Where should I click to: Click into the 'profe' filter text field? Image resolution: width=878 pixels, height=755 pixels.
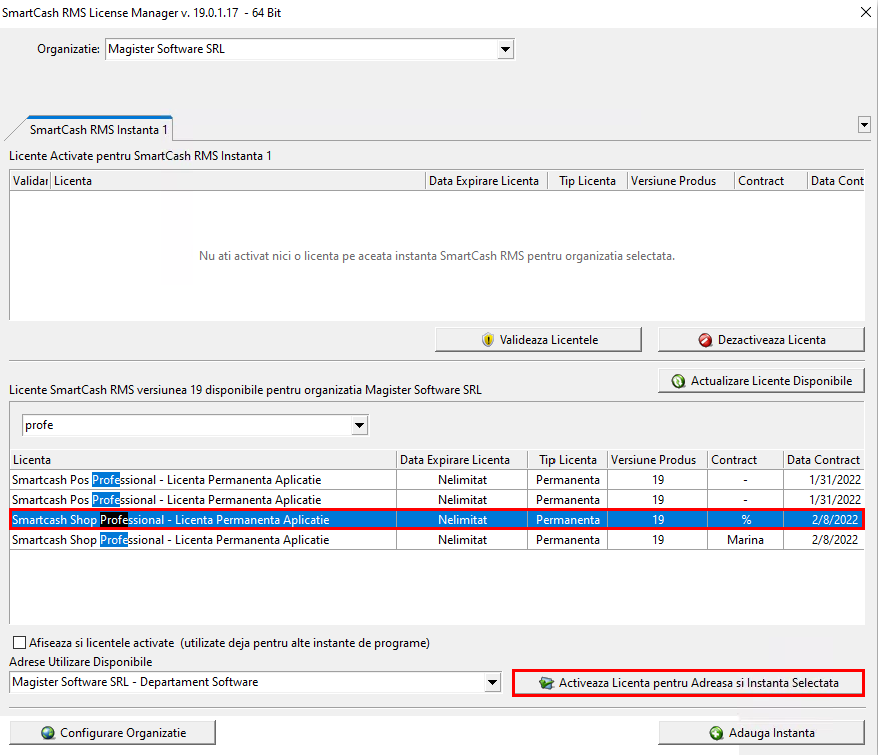[x=187, y=425]
